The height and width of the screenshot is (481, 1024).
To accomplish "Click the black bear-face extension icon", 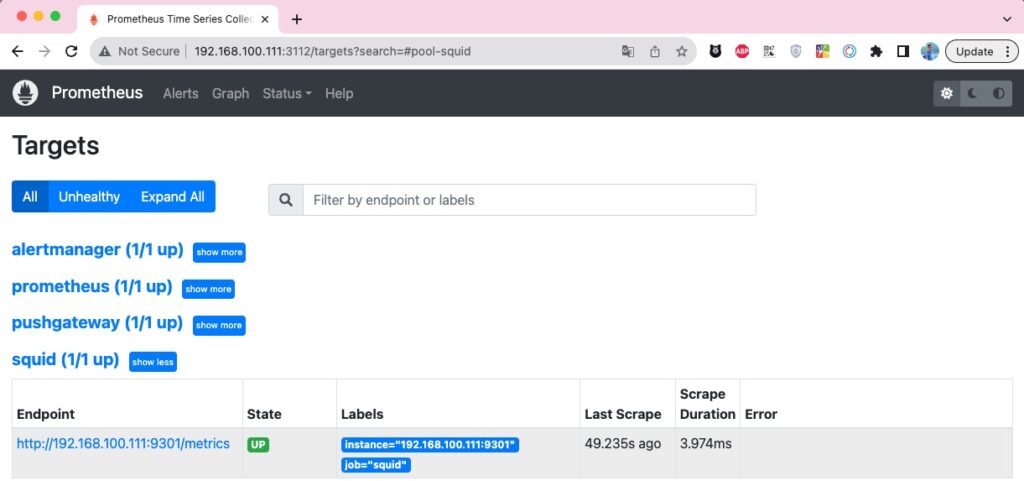I will [715, 52].
